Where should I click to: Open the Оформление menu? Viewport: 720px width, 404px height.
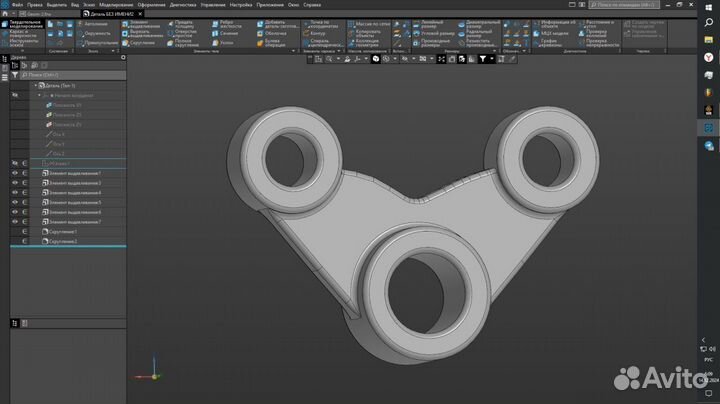pos(152,5)
